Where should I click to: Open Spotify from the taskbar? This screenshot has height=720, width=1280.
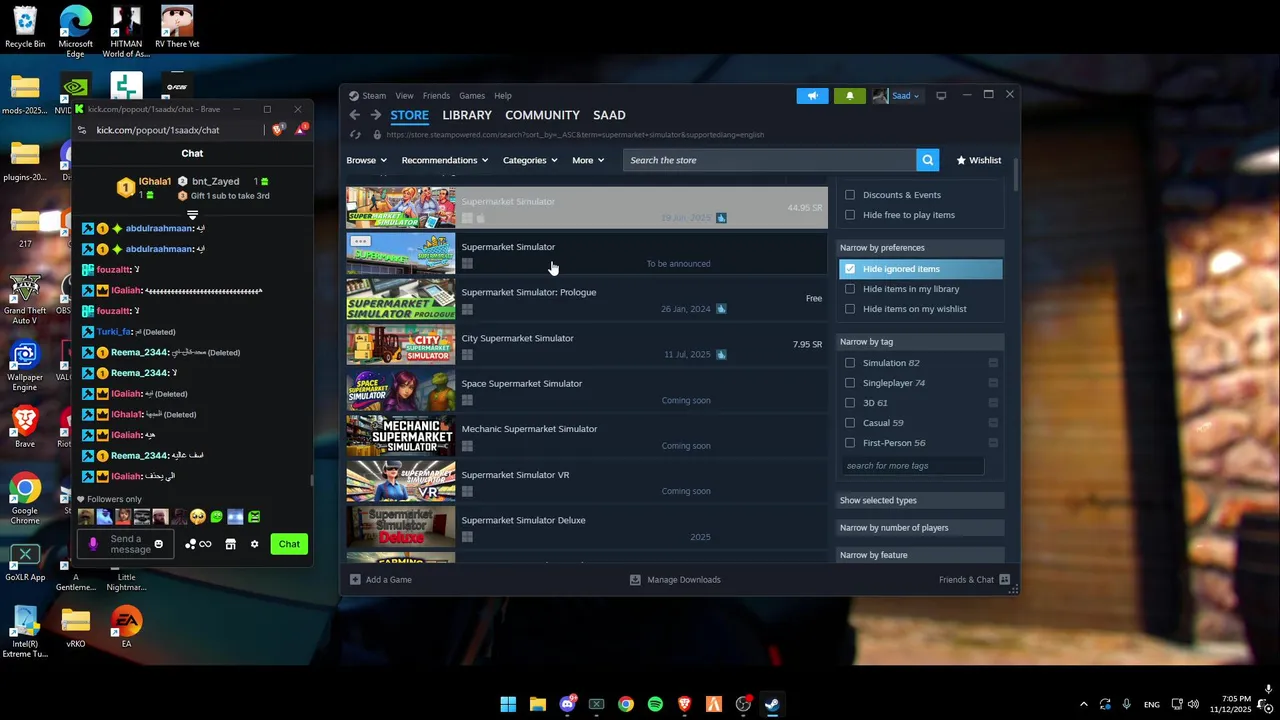655,704
